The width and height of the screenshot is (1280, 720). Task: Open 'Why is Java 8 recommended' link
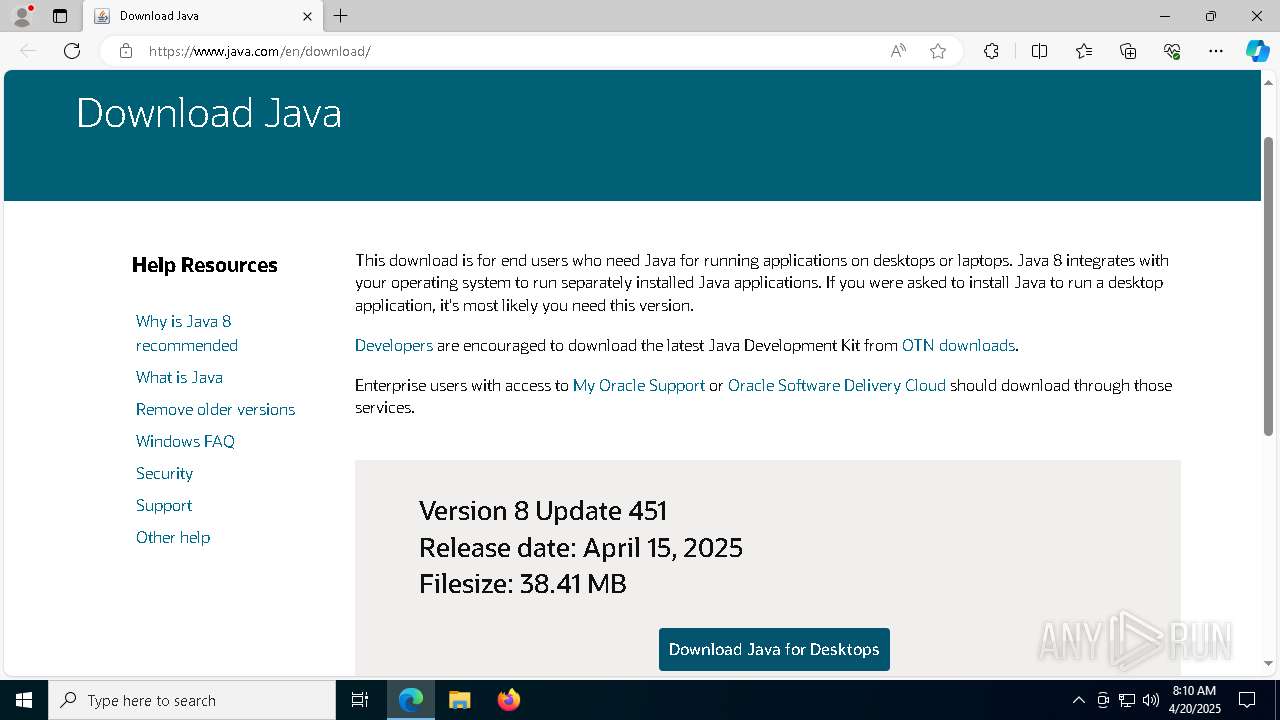click(187, 333)
